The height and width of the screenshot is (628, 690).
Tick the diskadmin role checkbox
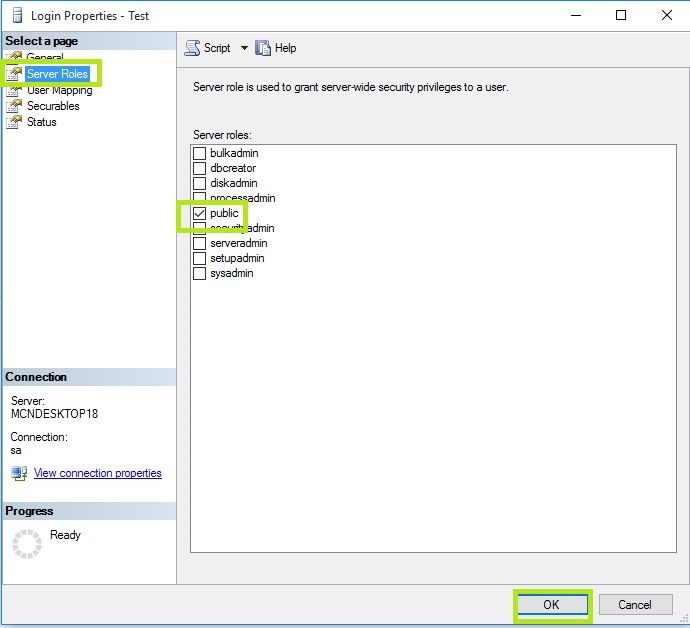(199, 183)
